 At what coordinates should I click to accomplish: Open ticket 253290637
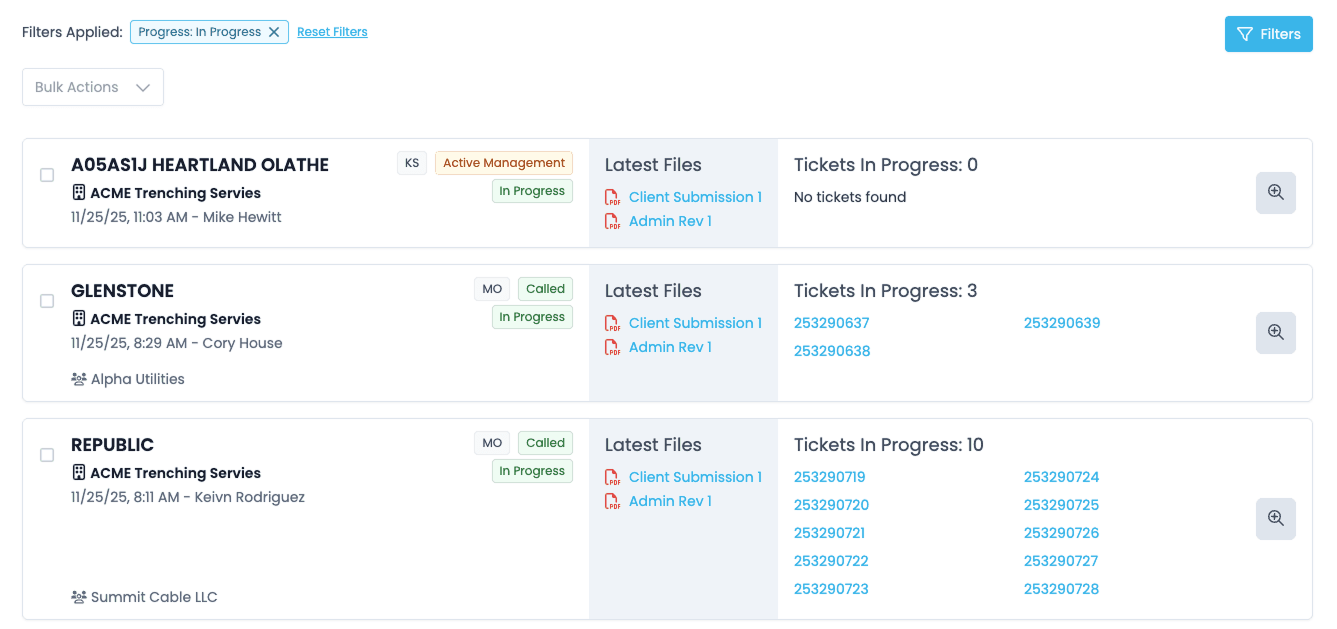831,323
